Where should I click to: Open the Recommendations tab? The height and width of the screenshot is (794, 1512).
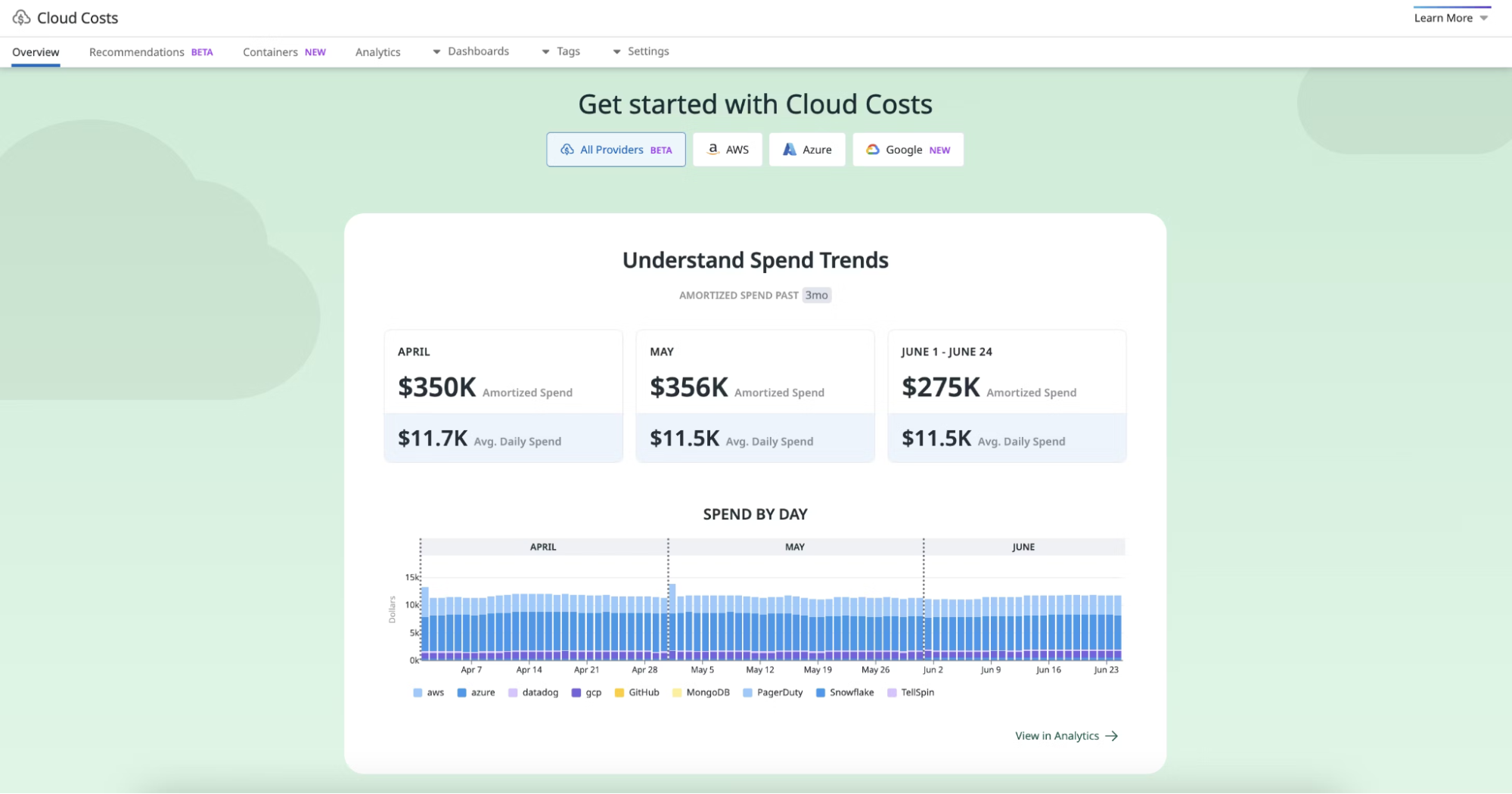pyautogui.click(x=151, y=52)
